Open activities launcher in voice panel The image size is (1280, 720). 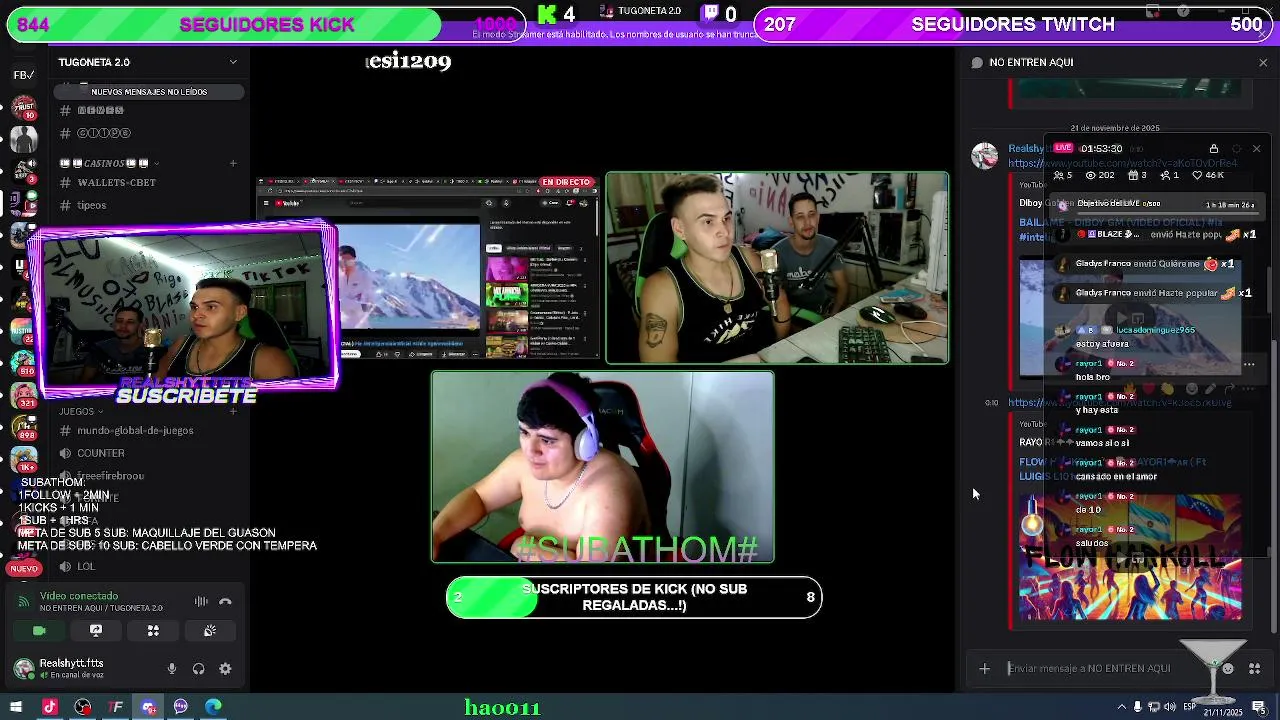coord(153,631)
